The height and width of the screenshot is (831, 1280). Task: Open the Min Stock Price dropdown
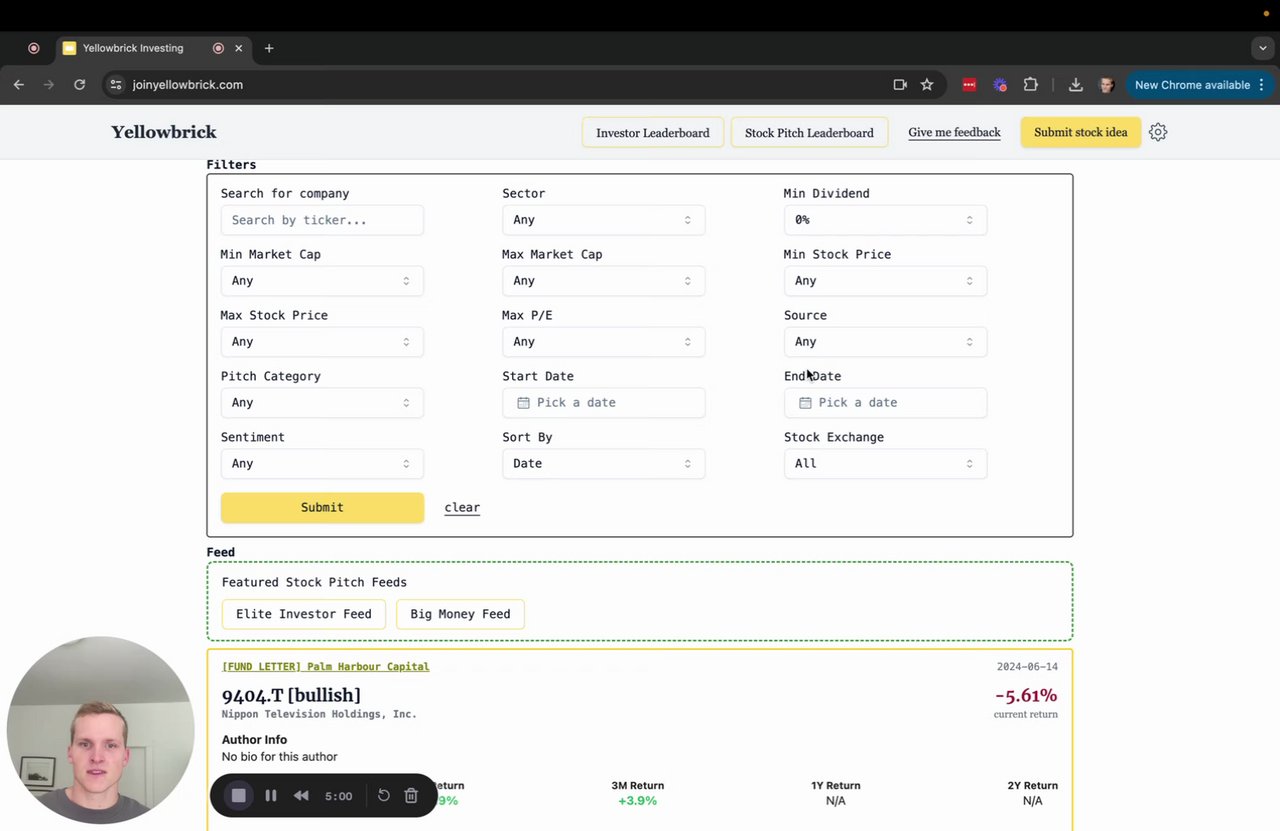(x=885, y=281)
